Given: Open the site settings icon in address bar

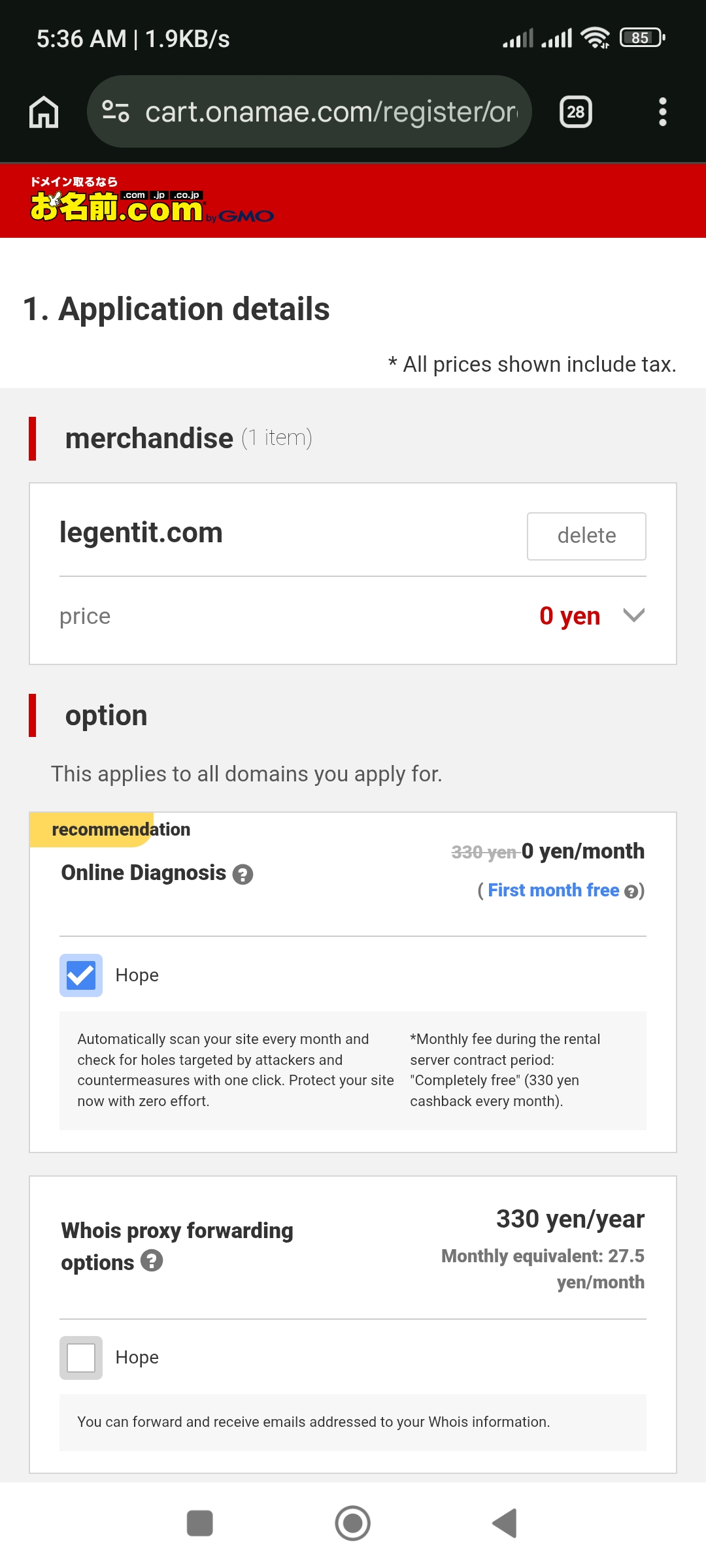Looking at the screenshot, I should [116, 112].
